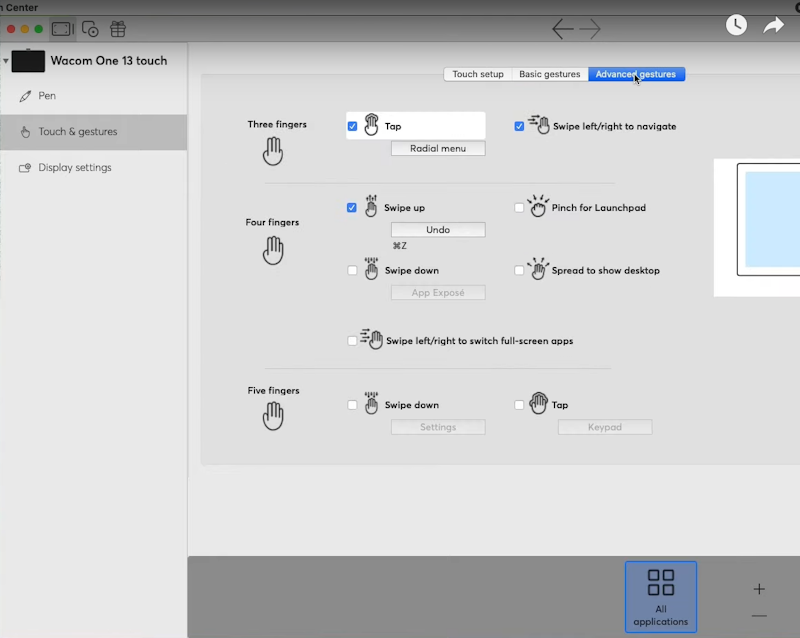The height and width of the screenshot is (638, 800).
Task: Open the Radial menu dropdown
Action: pyautogui.click(x=438, y=149)
